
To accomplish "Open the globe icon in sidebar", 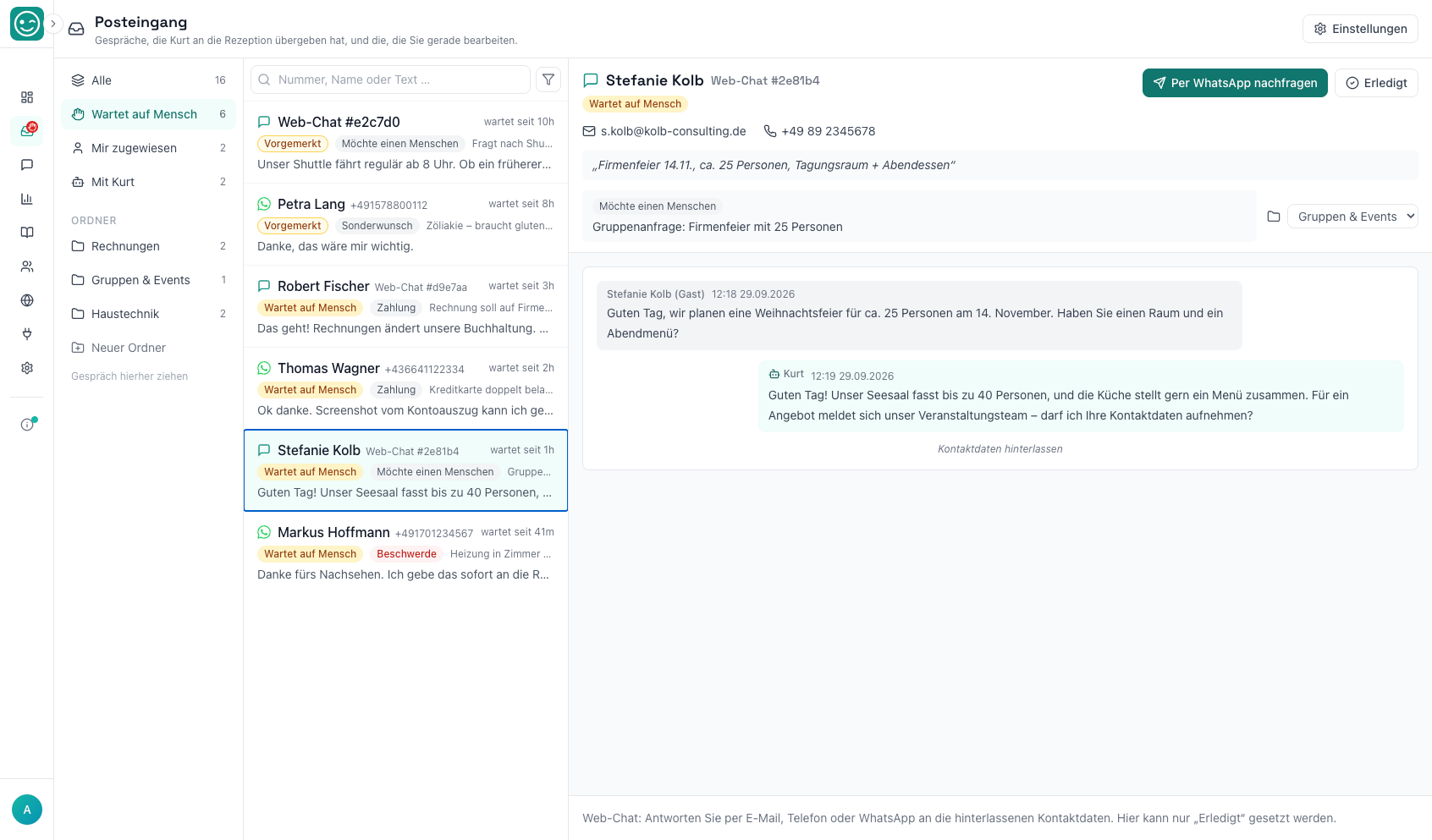I will tap(27, 300).
